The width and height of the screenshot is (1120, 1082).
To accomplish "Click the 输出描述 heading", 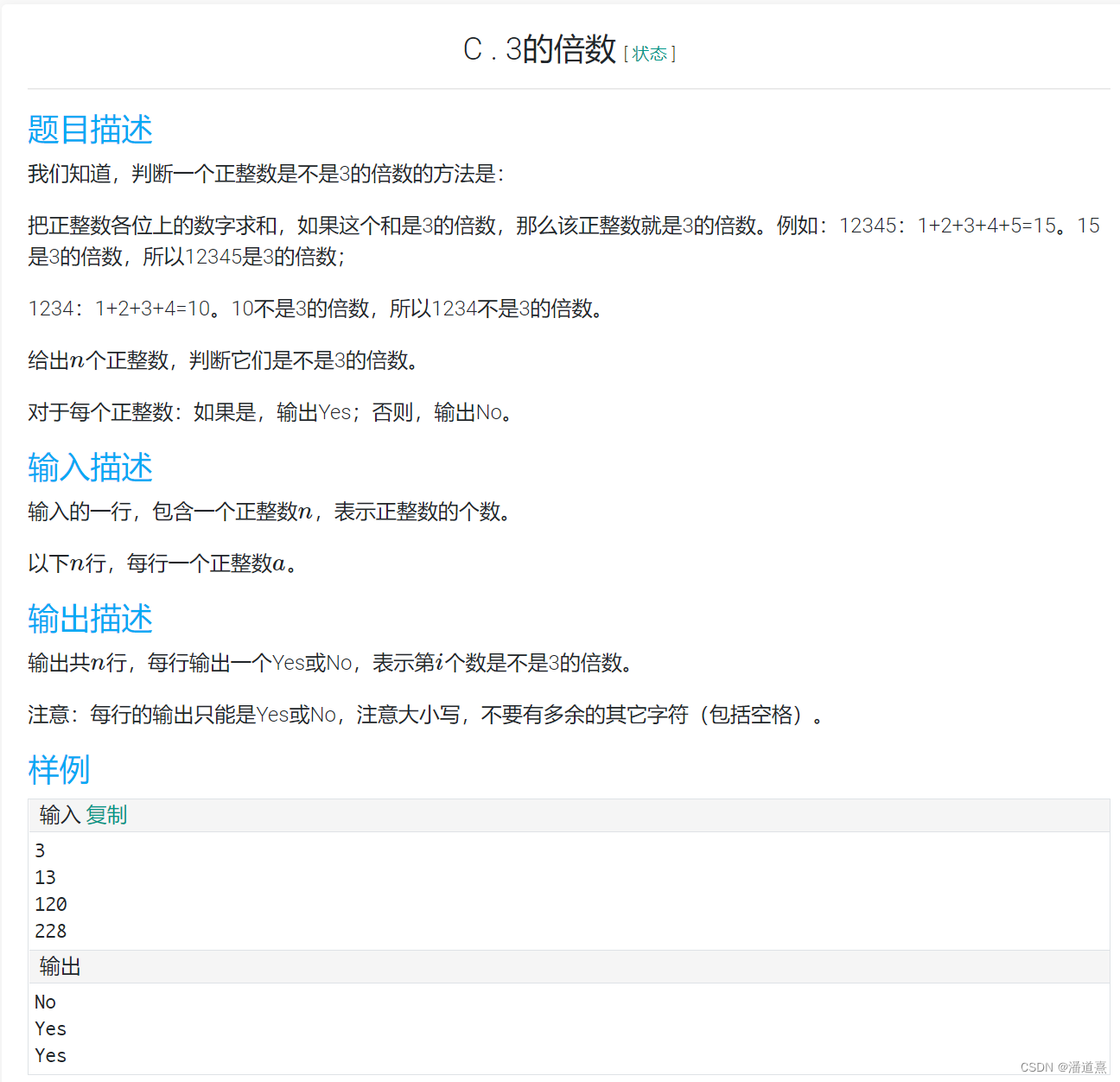I will [90, 619].
